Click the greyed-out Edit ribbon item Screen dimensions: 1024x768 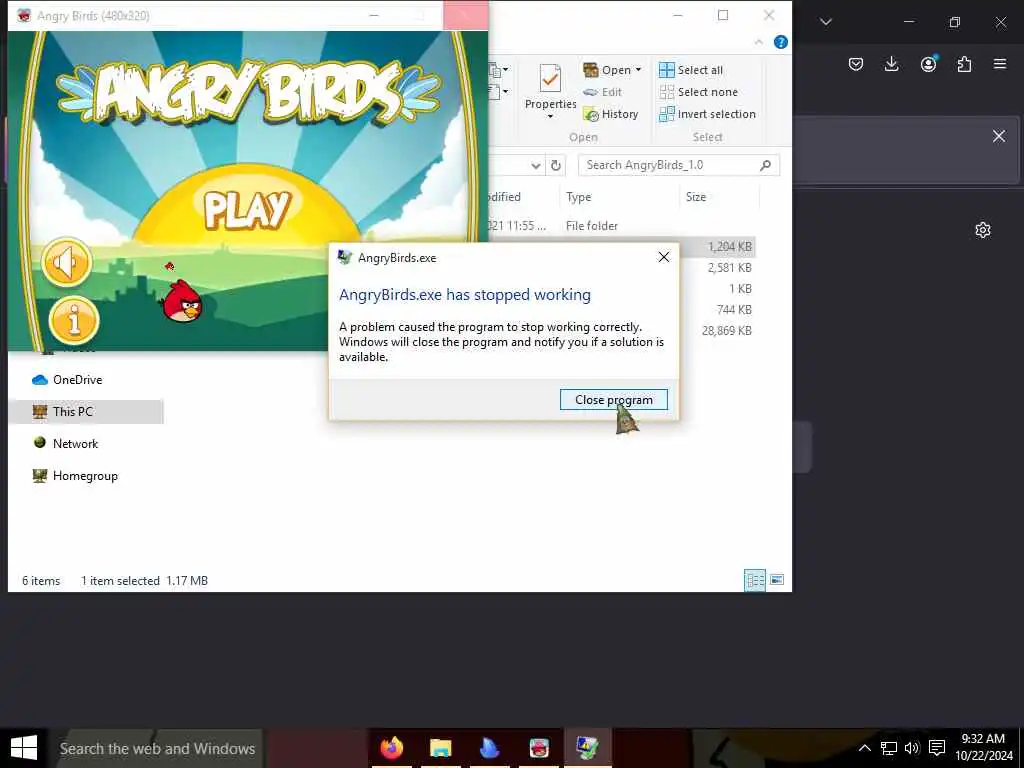(602, 92)
